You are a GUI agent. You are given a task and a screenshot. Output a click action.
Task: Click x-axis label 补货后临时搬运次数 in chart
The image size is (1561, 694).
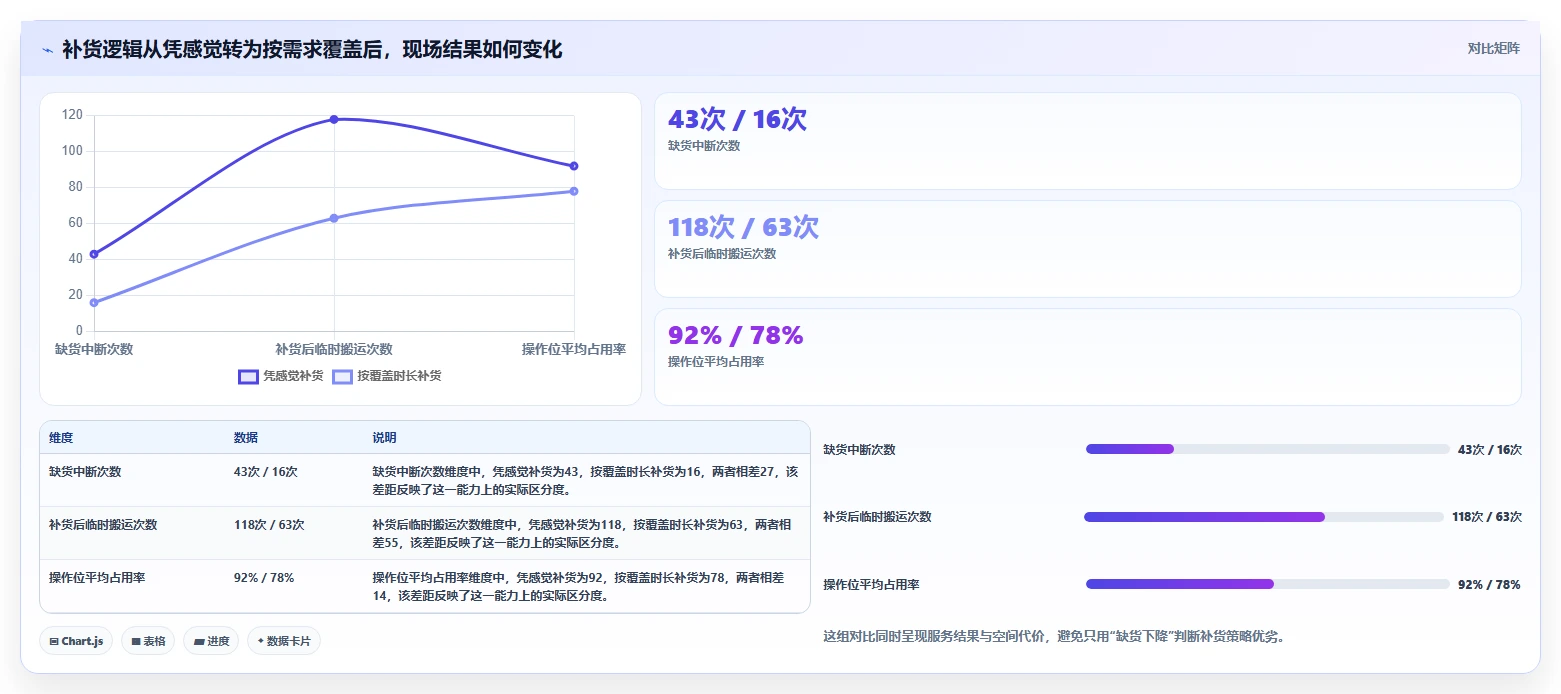point(334,349)
